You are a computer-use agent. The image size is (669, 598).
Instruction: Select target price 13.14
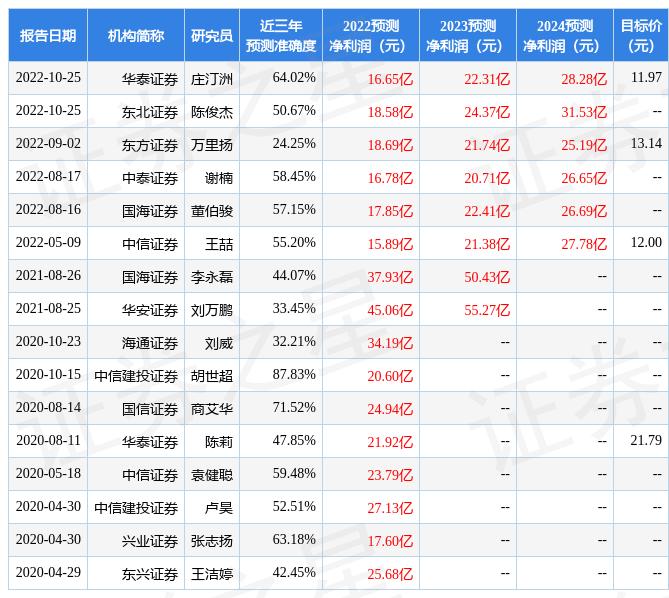646,143
